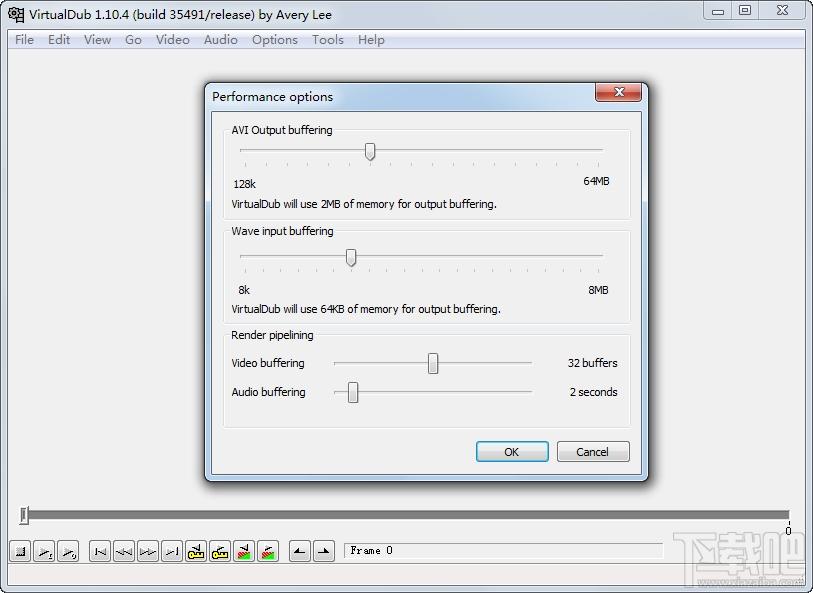Open the Go menu
The width and height of the screenshot is (813, 593).
[133, 40]
